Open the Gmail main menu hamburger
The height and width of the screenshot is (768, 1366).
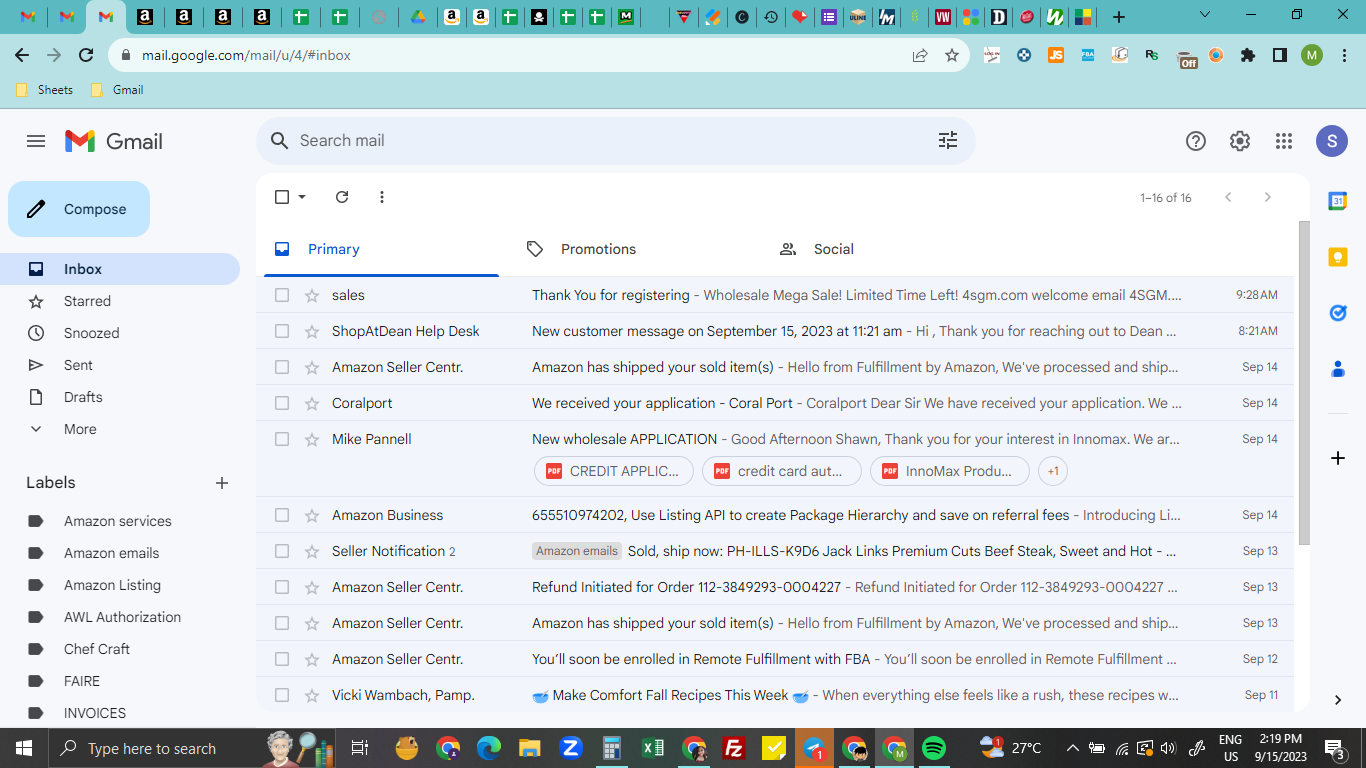[x=36, y=141]
